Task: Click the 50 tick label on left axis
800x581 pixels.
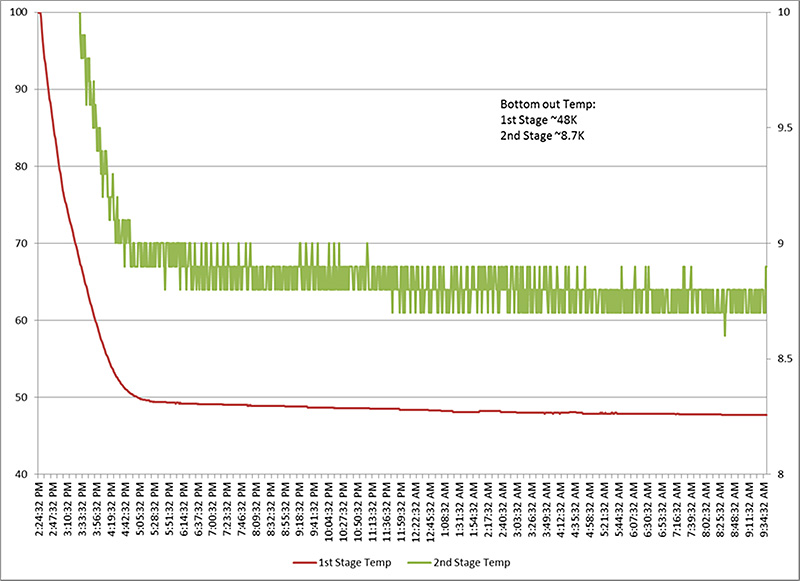Action: pyautogui.click(x=22, y=397)
